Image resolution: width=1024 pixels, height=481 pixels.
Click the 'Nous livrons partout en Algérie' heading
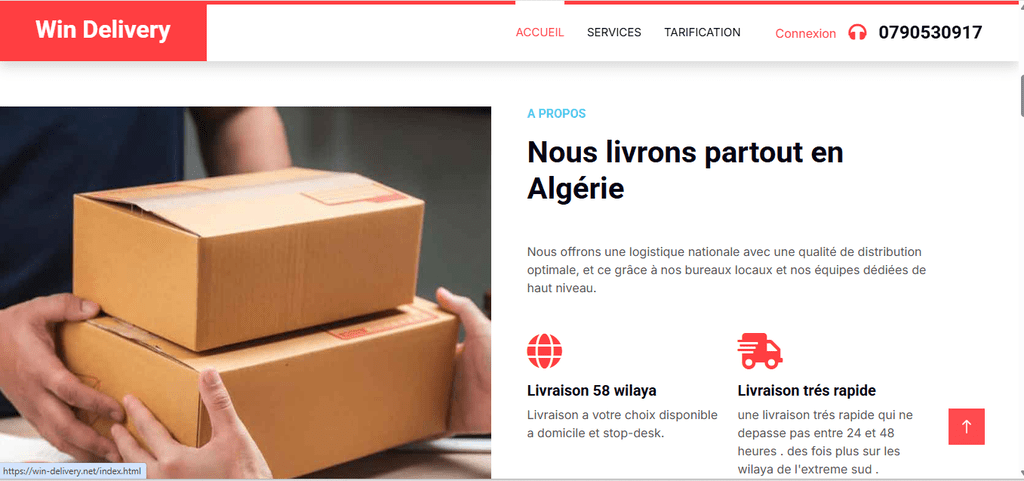tap(685, 170)
